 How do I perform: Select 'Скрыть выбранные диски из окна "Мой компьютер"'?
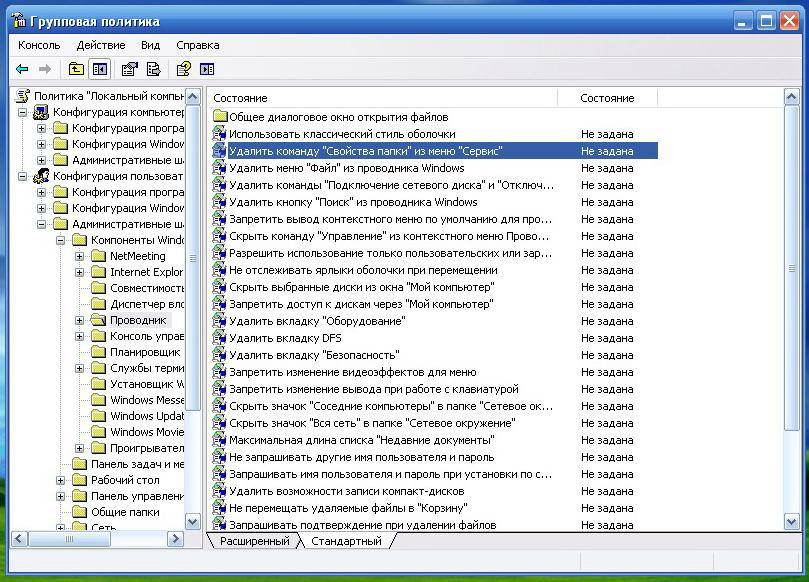click(x=362, y=287)
